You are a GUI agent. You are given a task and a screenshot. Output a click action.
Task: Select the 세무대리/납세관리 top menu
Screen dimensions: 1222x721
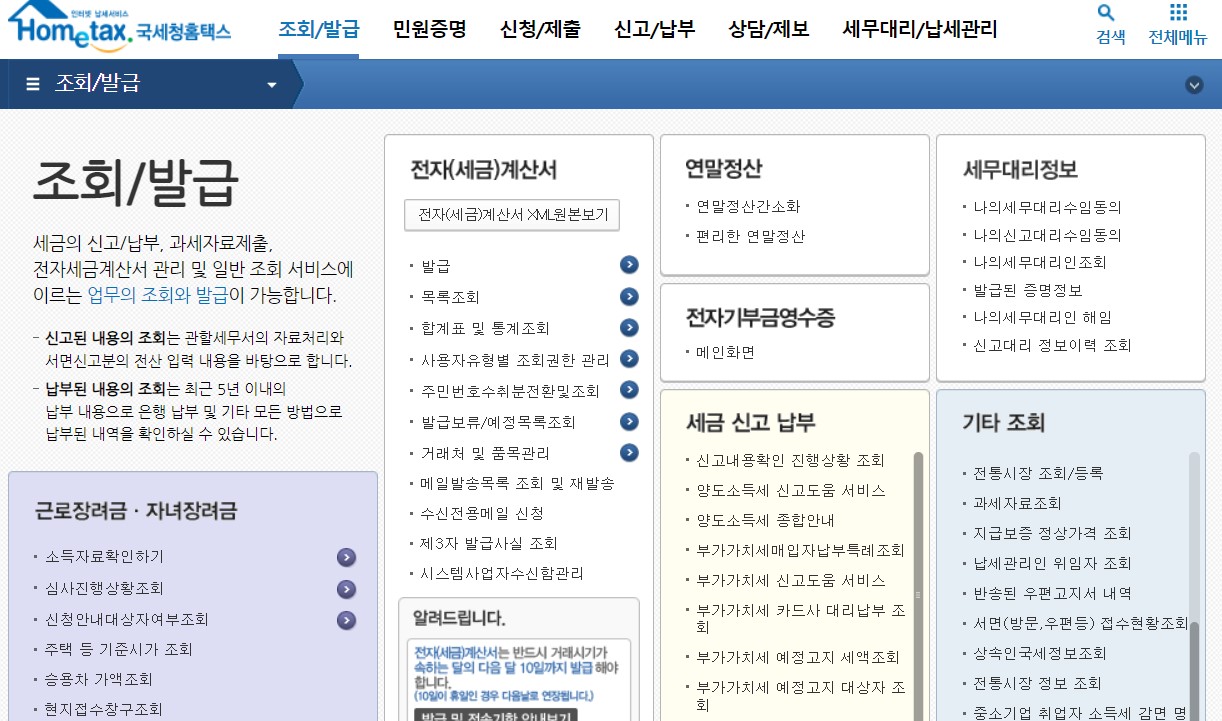[920, 29]
